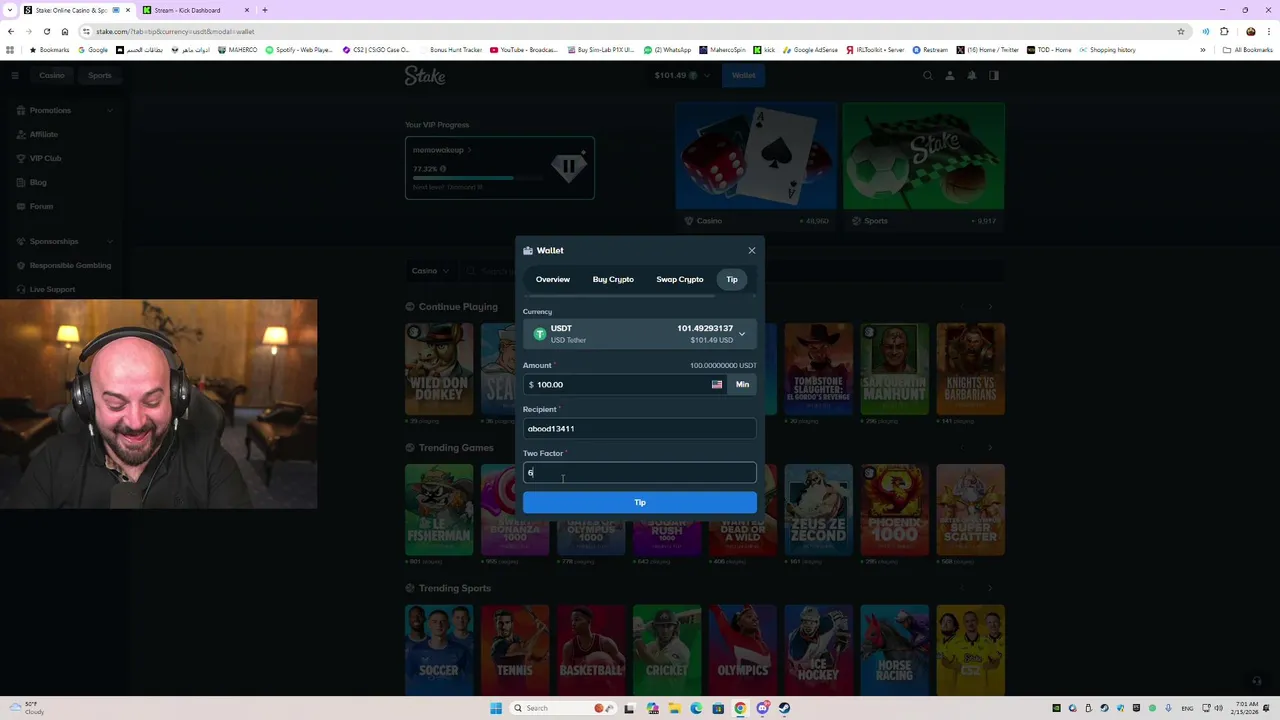Click the browser home icon
Image resolution: width=1280 pixels, height=720 pixels.
pyautogui.click(x=65, y=31)
